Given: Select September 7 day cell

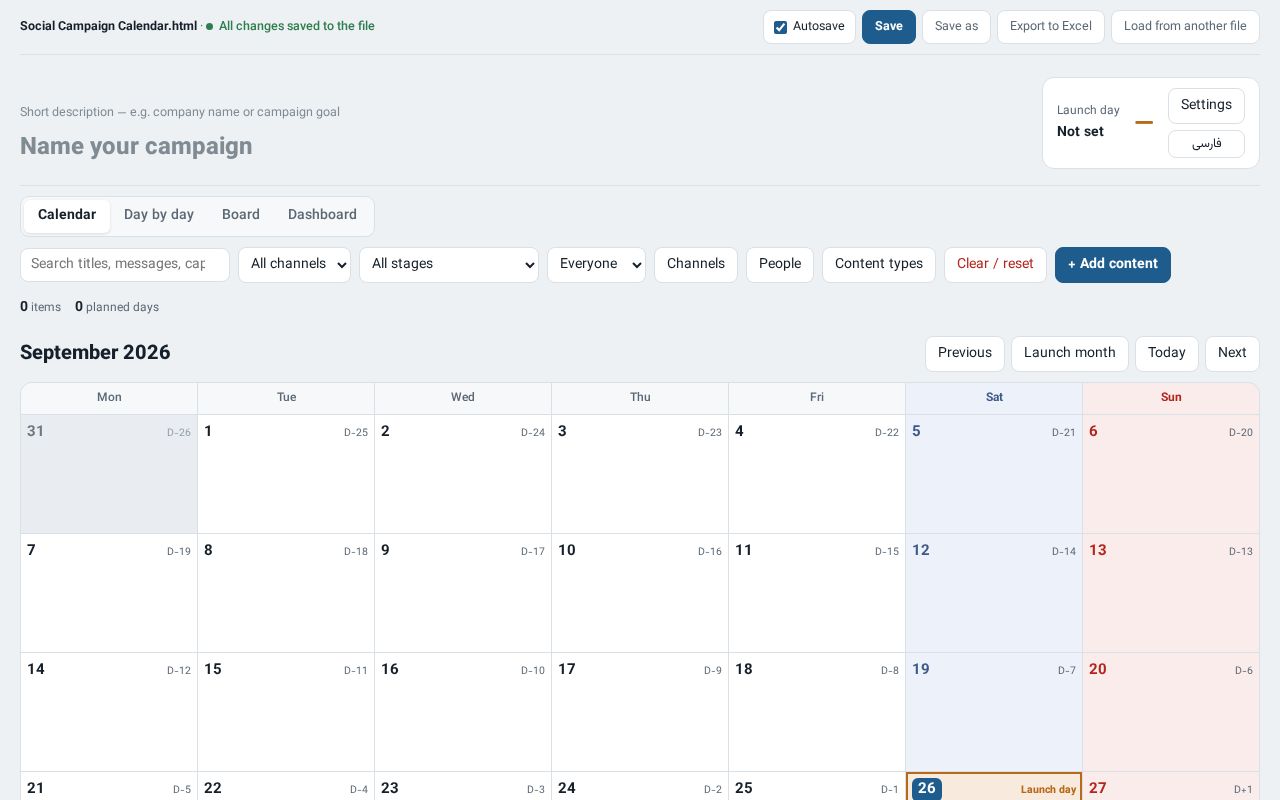Looking at the screenshot, I should tap(109, 593).
